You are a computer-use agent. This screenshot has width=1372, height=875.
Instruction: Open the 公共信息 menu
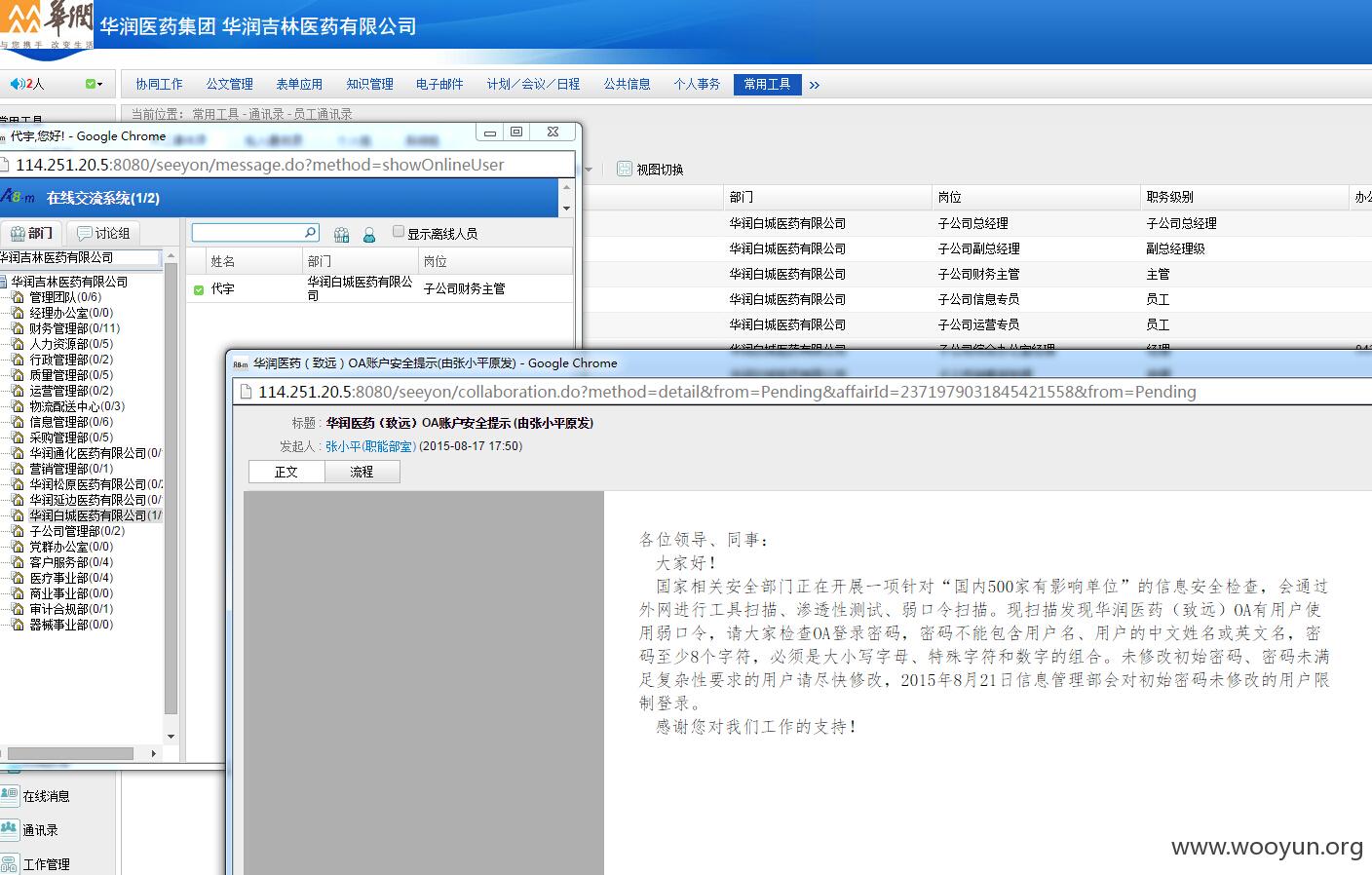(x=627, y=84)
